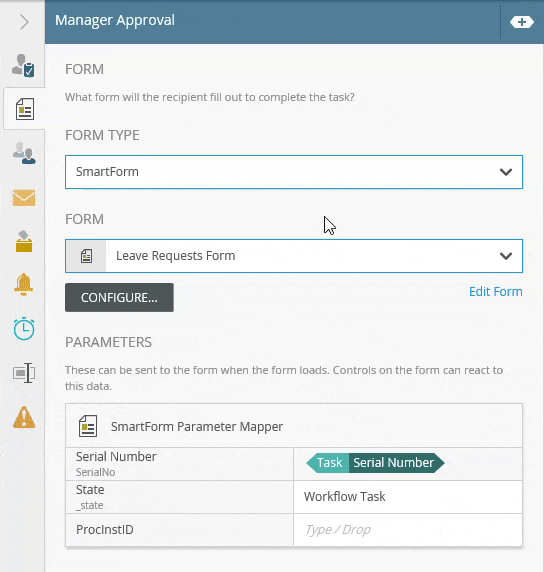Open the Edit Form link
This screenshot has width=544, height=572.
point(495,291)
